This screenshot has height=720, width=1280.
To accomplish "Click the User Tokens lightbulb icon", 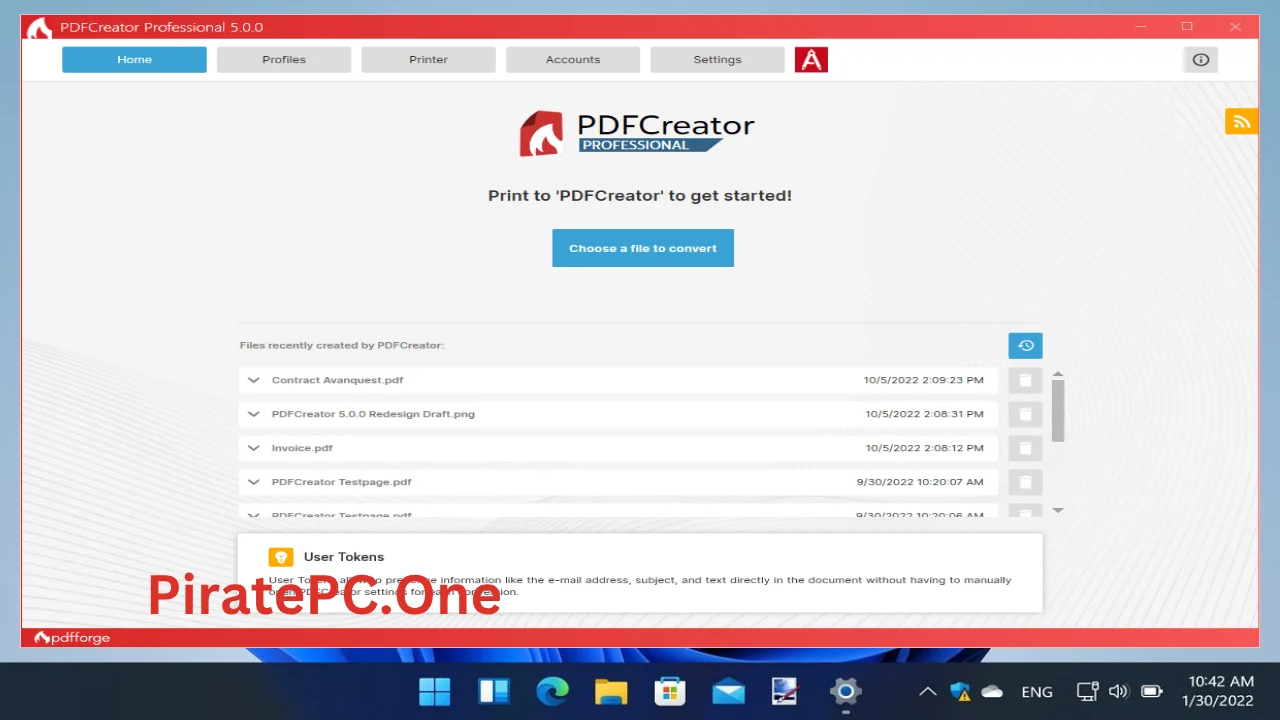I will coord(281,557).
